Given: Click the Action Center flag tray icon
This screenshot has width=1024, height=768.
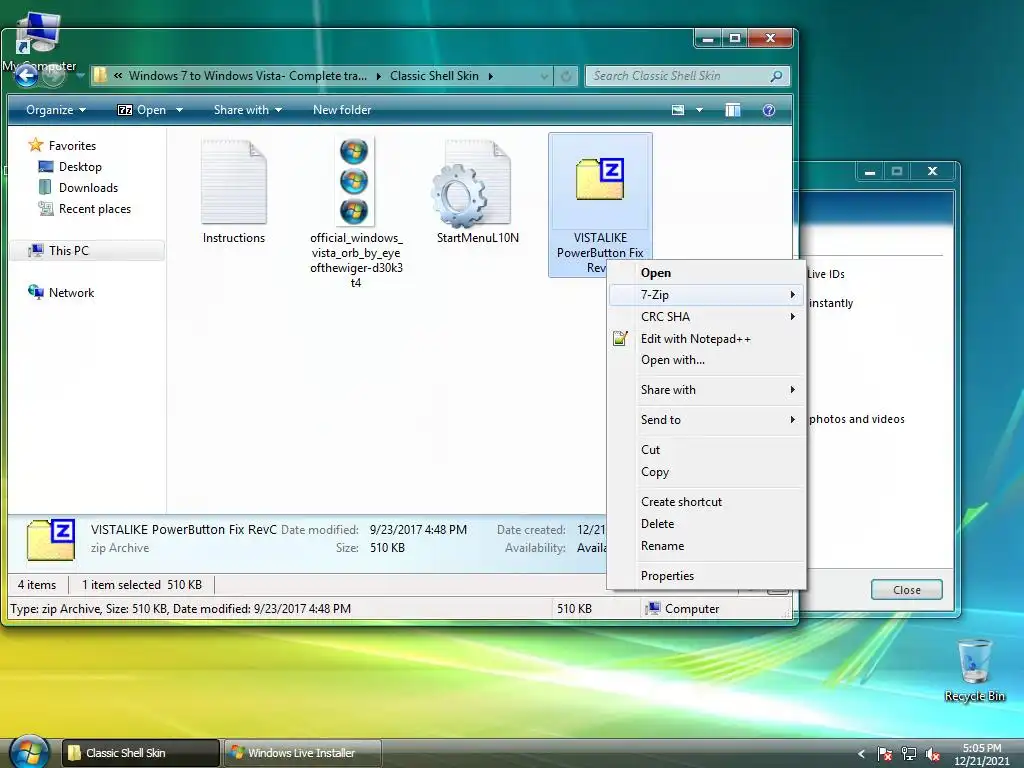Looking at the screenshot, I should coord(885,754).
